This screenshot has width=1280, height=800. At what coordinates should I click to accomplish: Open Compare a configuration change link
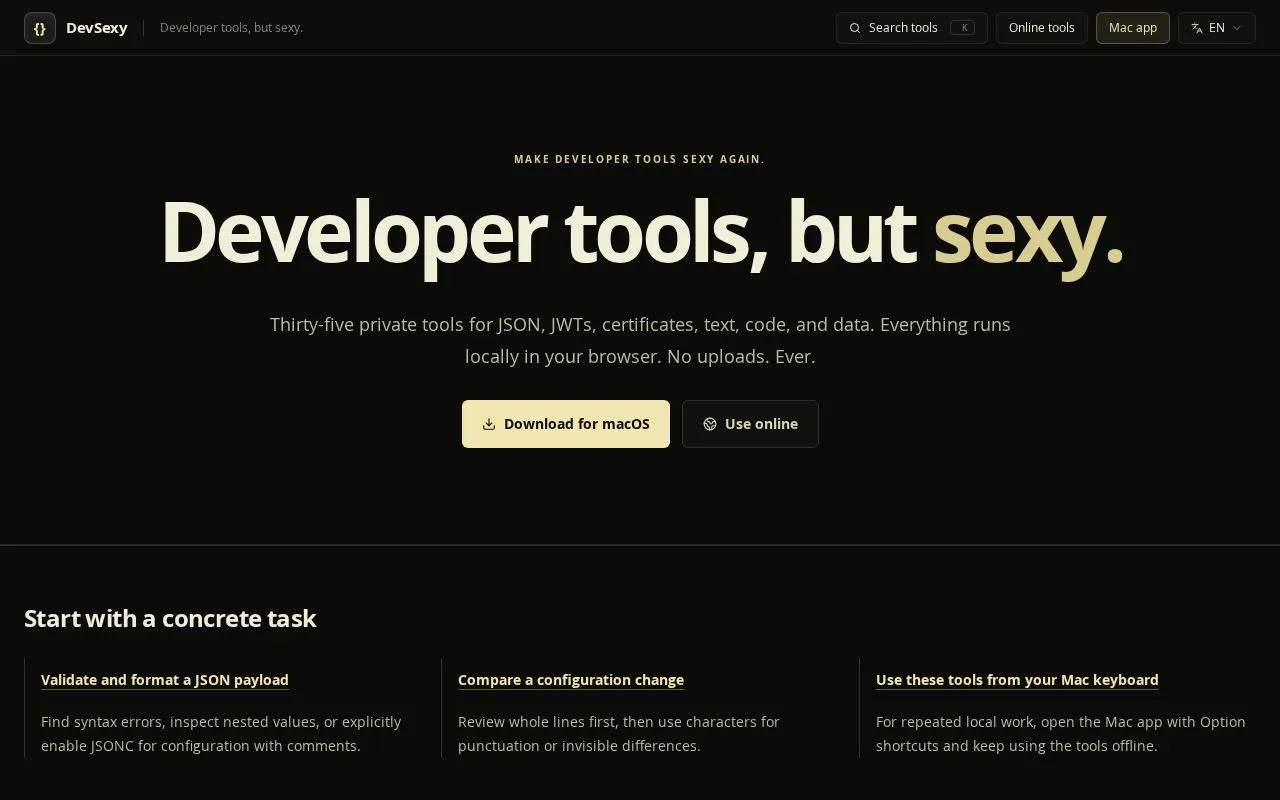click(571, 680)
